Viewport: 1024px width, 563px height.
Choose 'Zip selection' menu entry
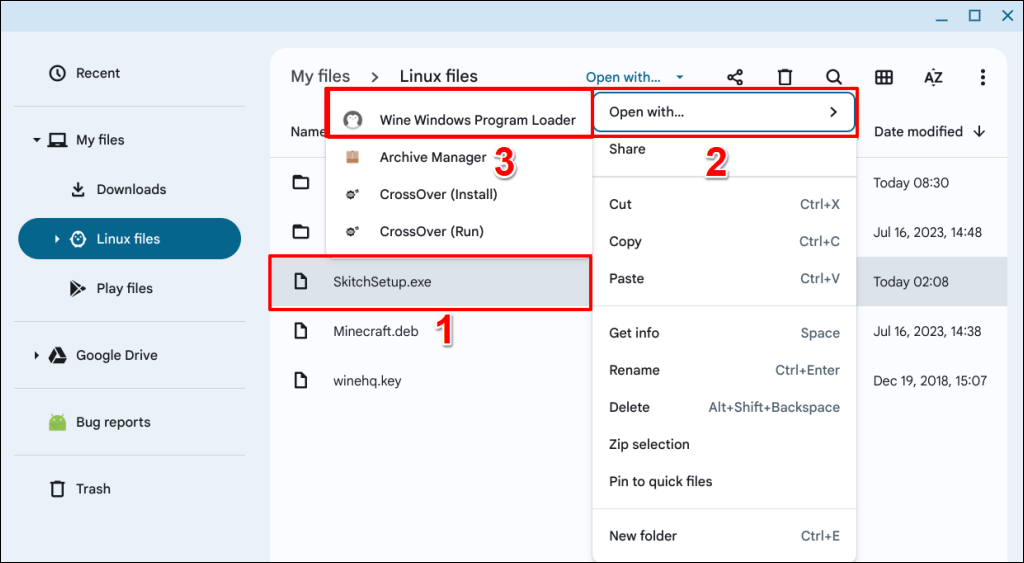649,444
